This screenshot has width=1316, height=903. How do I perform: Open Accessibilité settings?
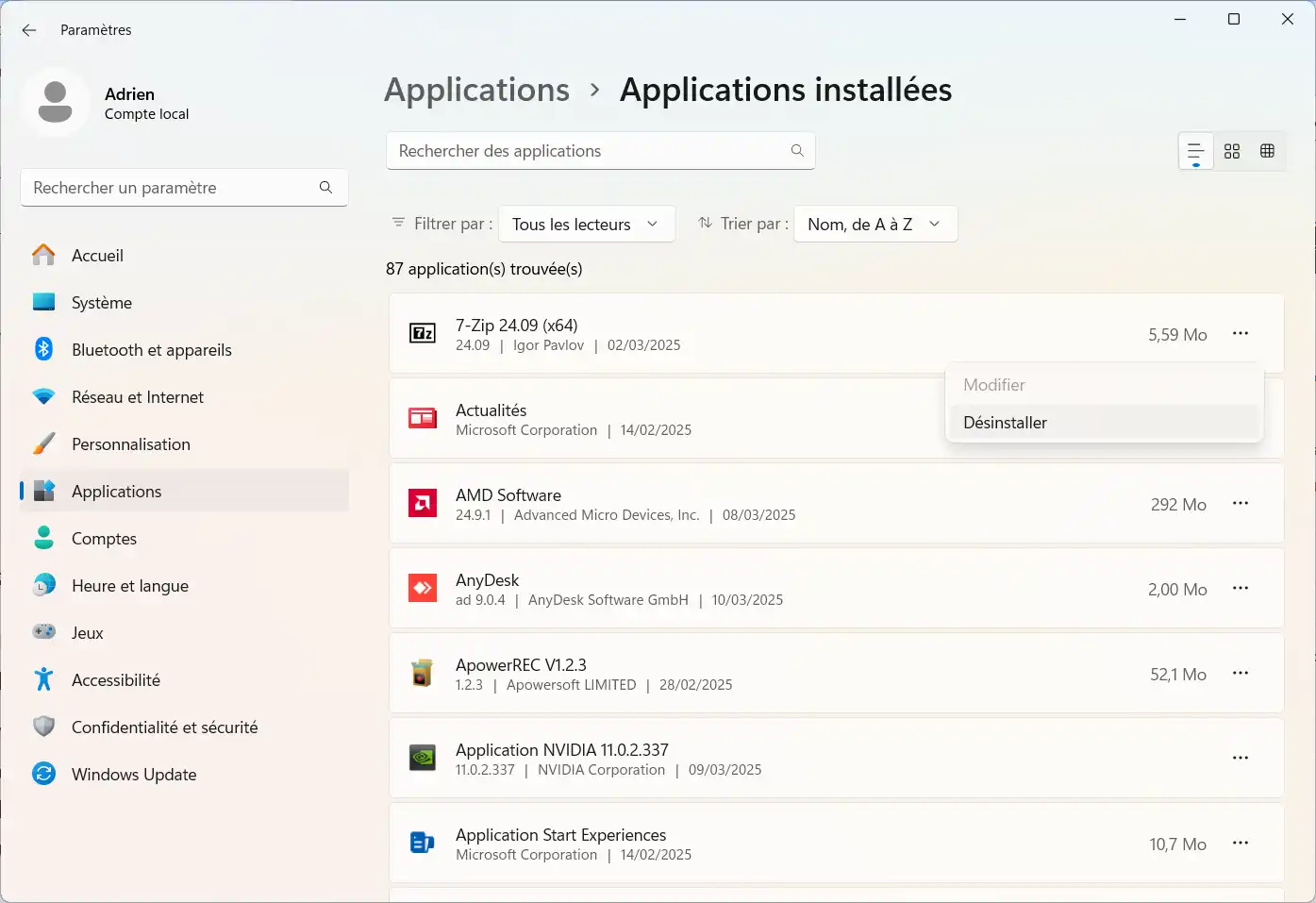click(x=184, y=680)
